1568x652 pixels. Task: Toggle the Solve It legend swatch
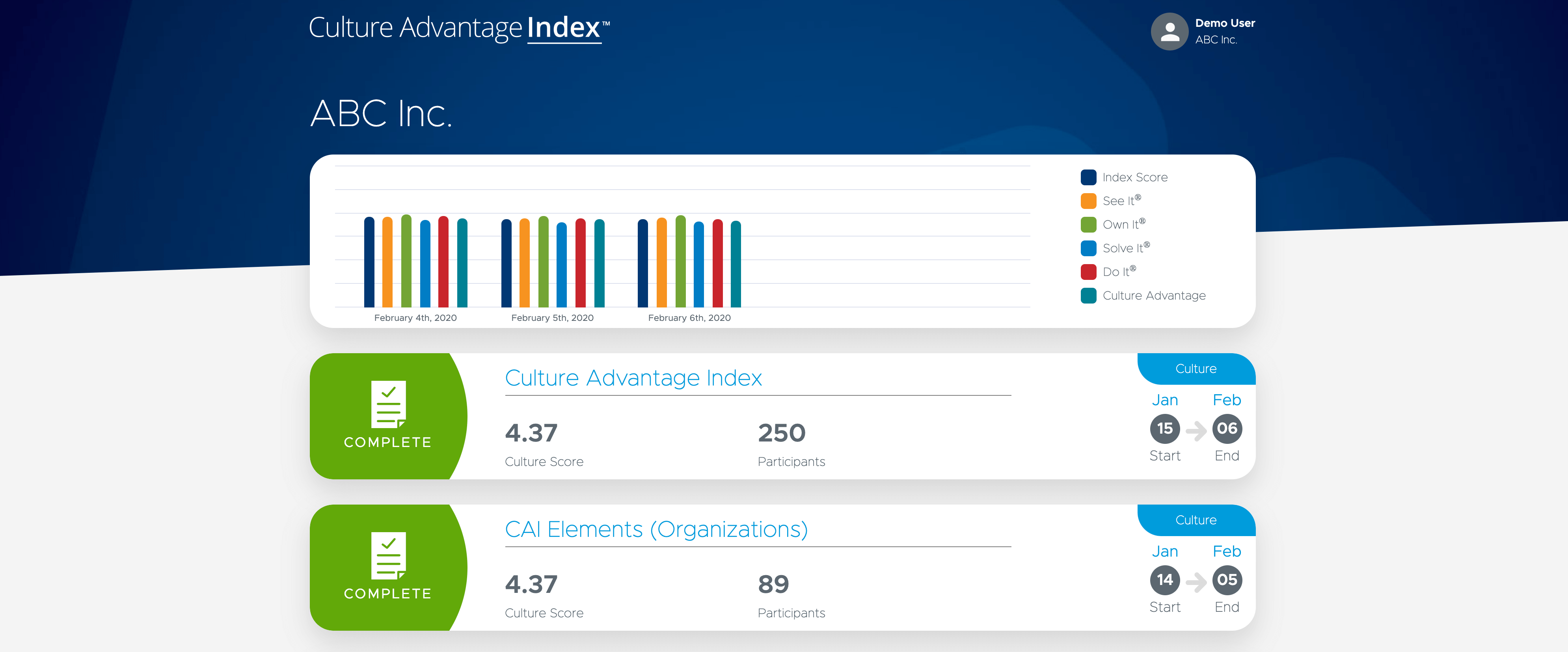(x=1088, y=248)
